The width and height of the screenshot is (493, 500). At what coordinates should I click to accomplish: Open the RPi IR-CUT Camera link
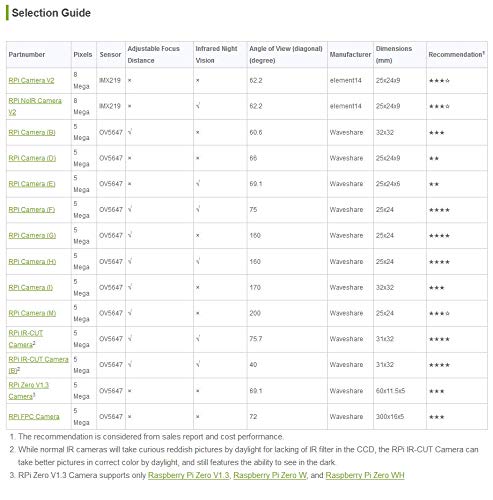click(x=26, y=339)
